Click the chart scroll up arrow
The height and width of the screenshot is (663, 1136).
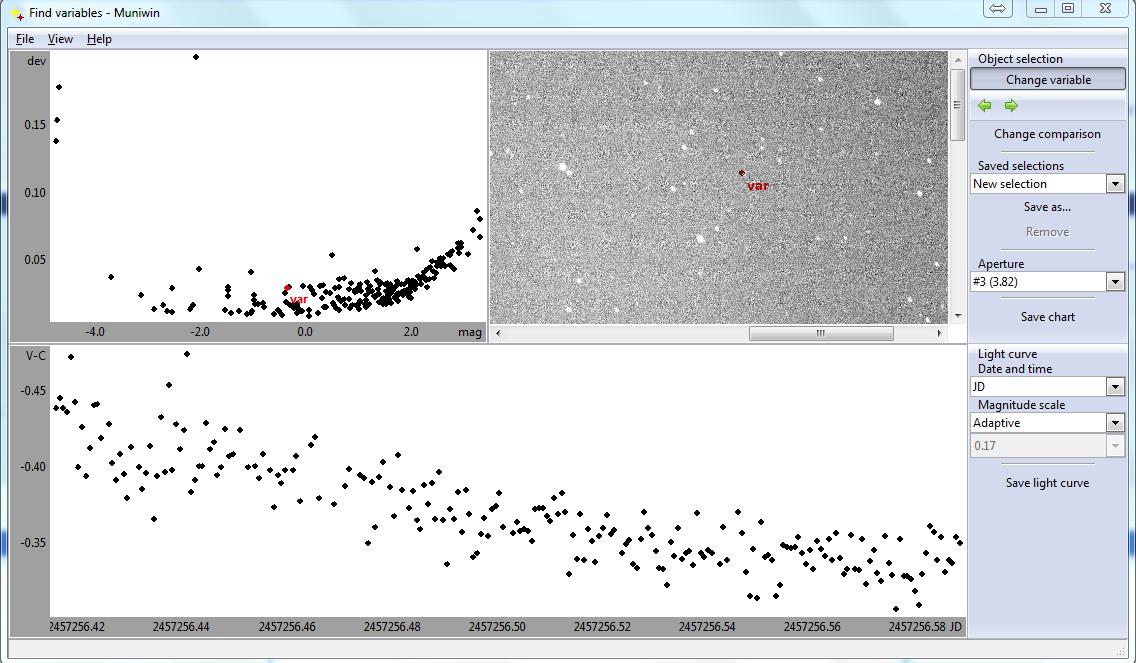958,59
